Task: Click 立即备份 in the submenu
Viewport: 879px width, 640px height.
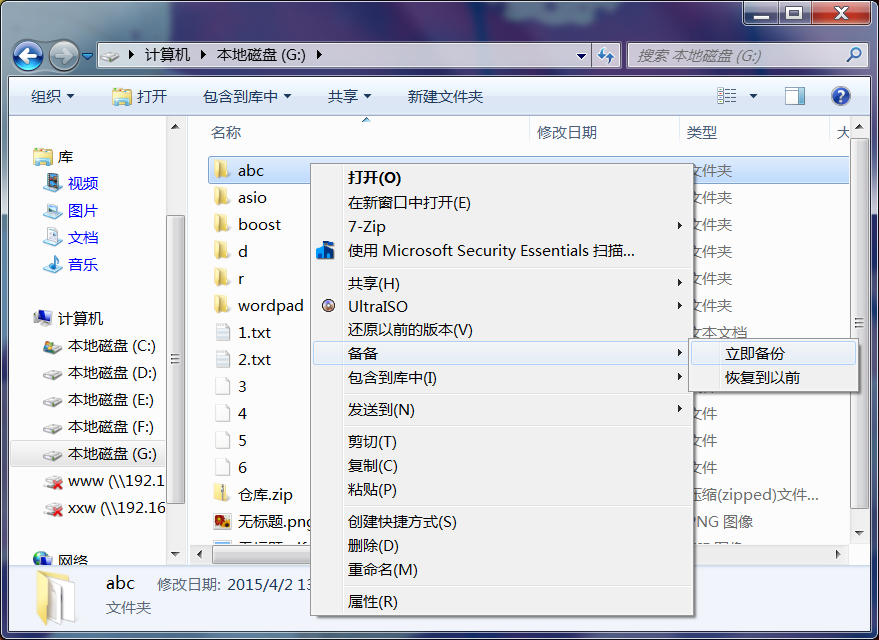Action: 773,354
